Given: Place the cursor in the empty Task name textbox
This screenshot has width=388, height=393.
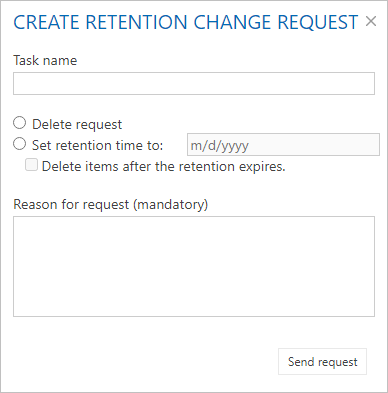Looking at the screenshot, I should tap(194, 83).
